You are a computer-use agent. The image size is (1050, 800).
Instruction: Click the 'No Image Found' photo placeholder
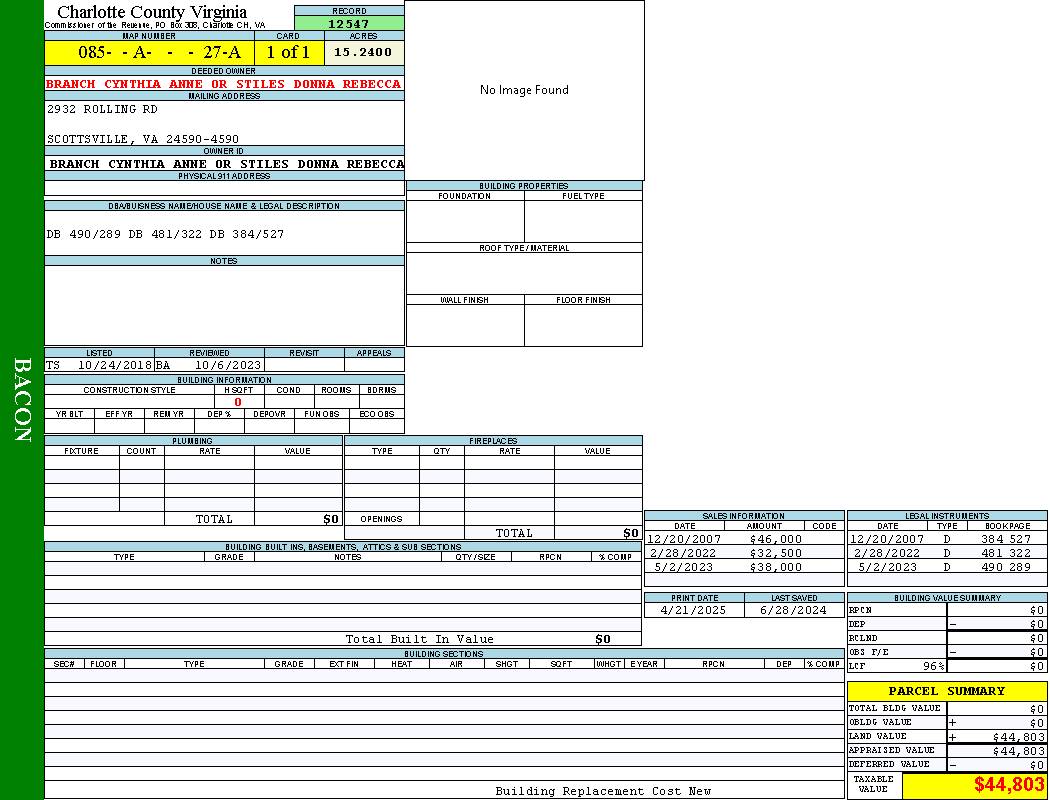tap(524, 90)
